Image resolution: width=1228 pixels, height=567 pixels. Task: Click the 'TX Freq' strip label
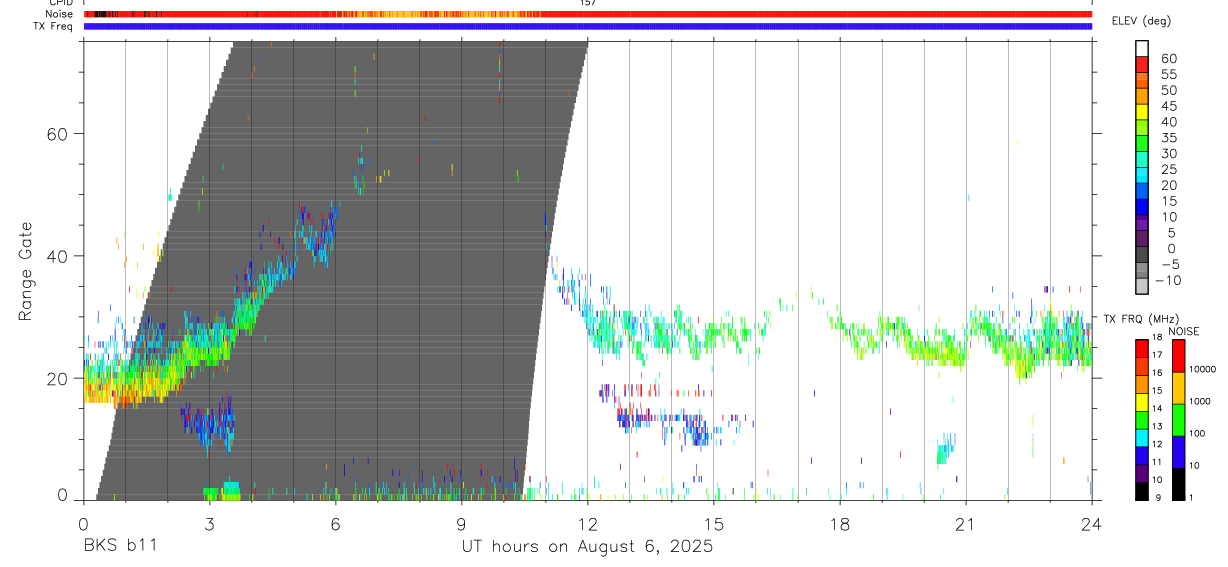[x=54, y=26]
